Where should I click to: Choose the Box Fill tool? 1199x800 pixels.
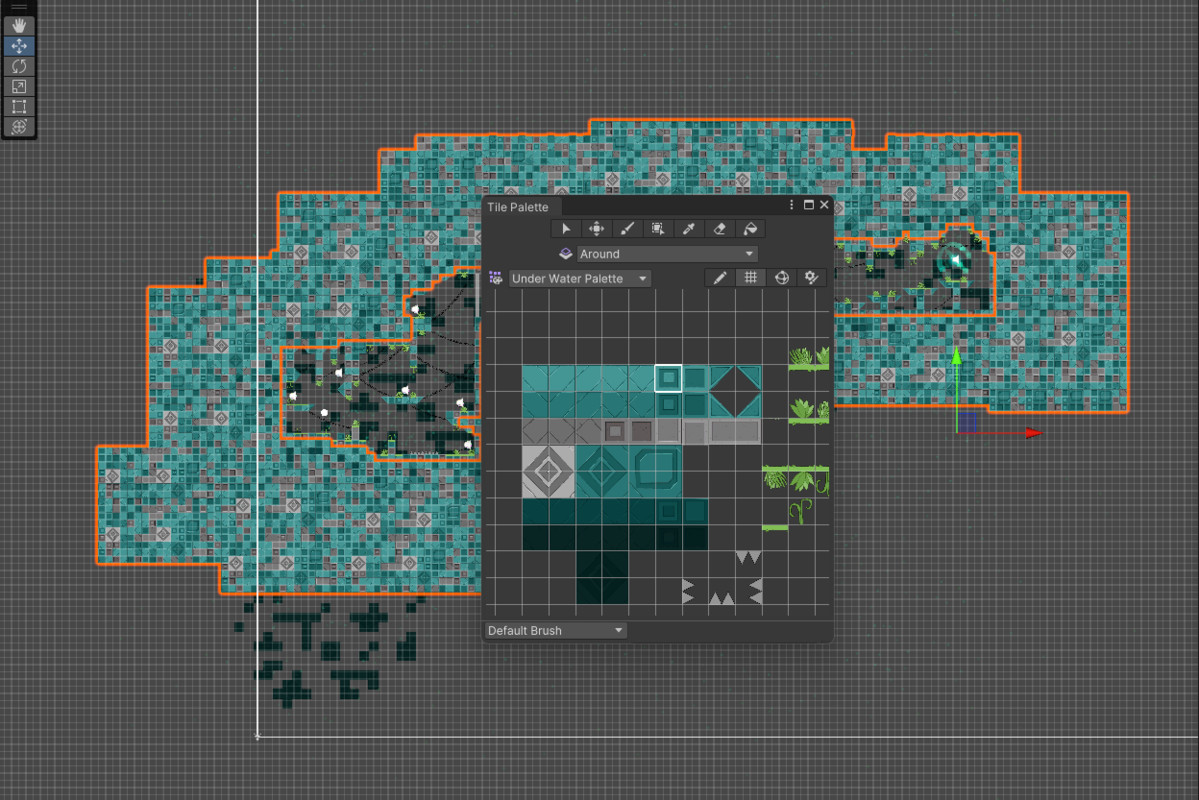click(x=657, y=228)
